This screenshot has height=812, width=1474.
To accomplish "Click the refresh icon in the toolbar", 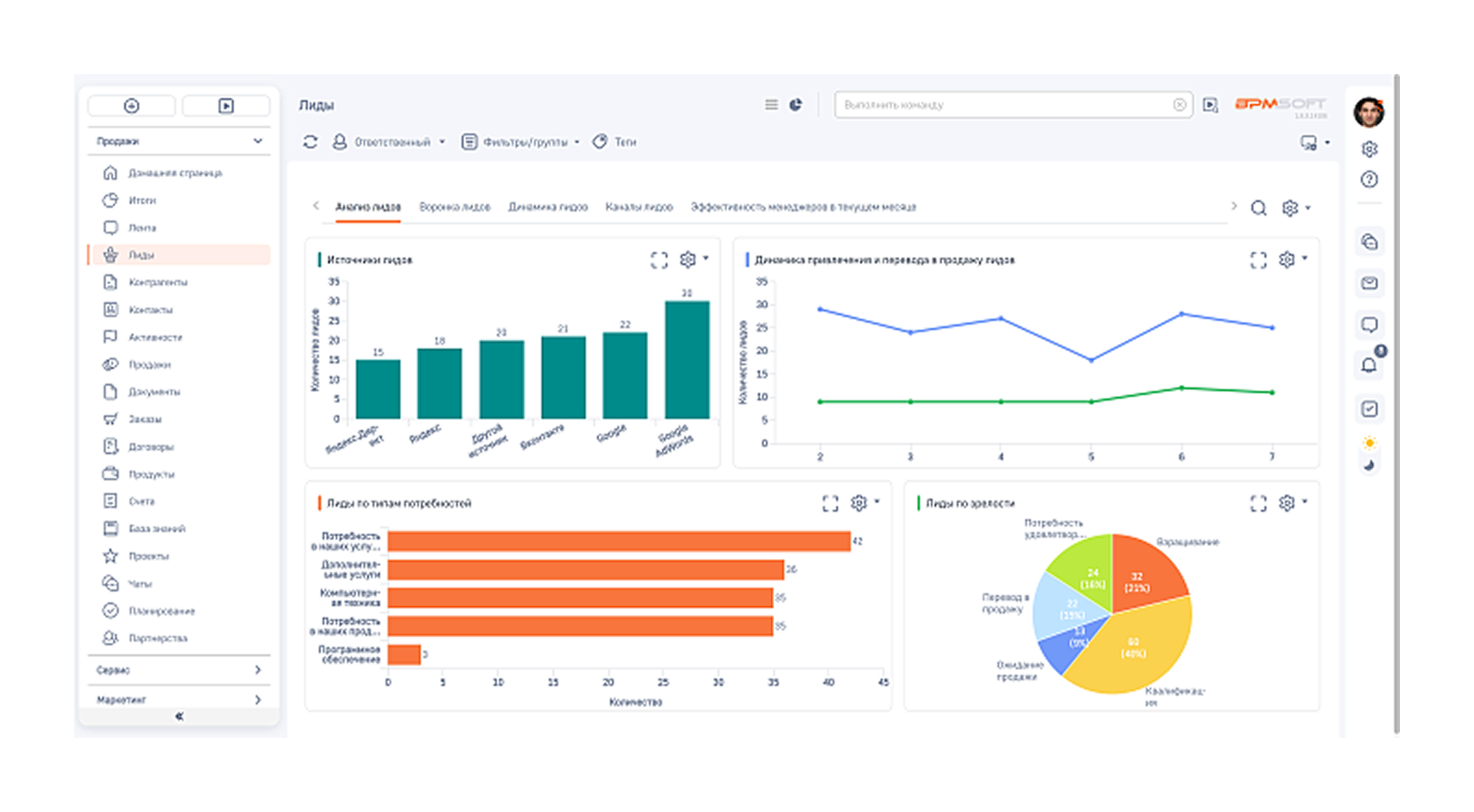I will (311, 142).
